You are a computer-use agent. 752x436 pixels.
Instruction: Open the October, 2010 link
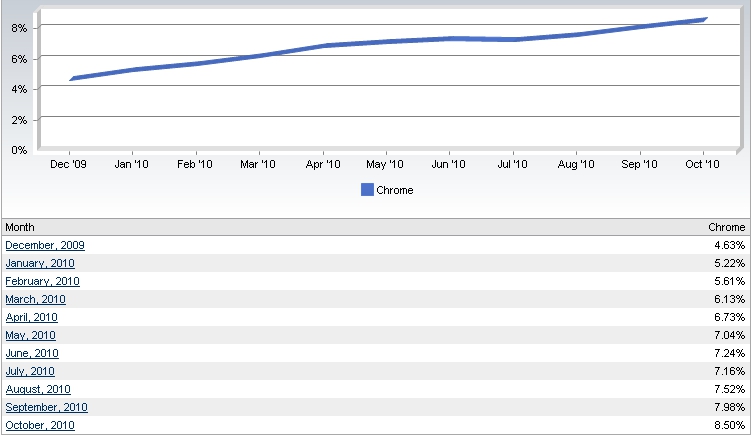pos(40,425)
